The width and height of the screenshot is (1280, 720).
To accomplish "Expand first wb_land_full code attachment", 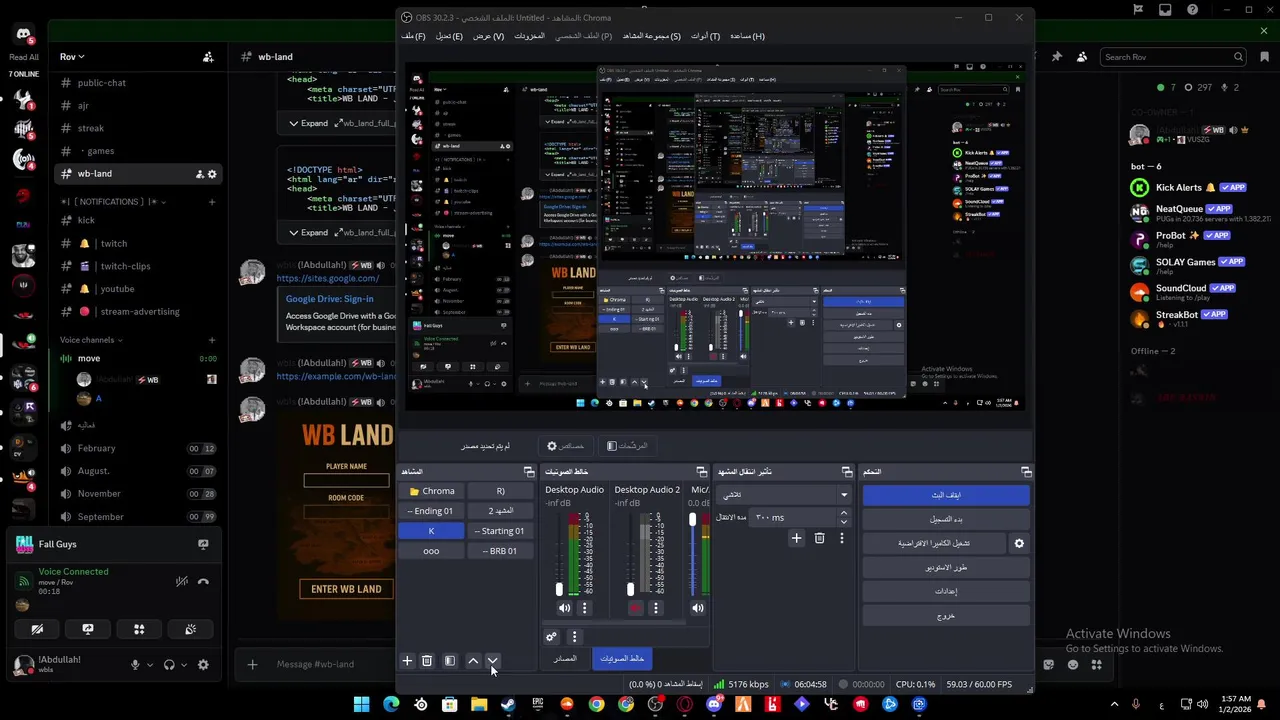I will 308,123.
